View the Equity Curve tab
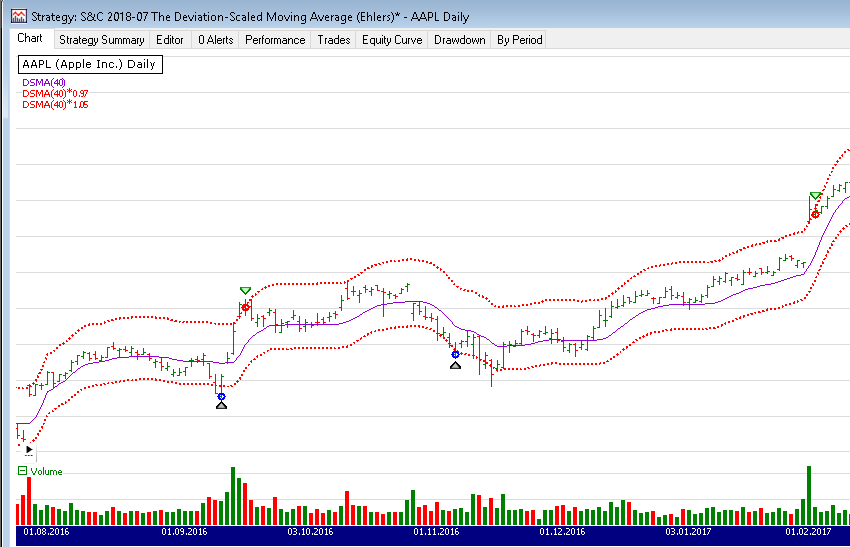 (391, 40)
